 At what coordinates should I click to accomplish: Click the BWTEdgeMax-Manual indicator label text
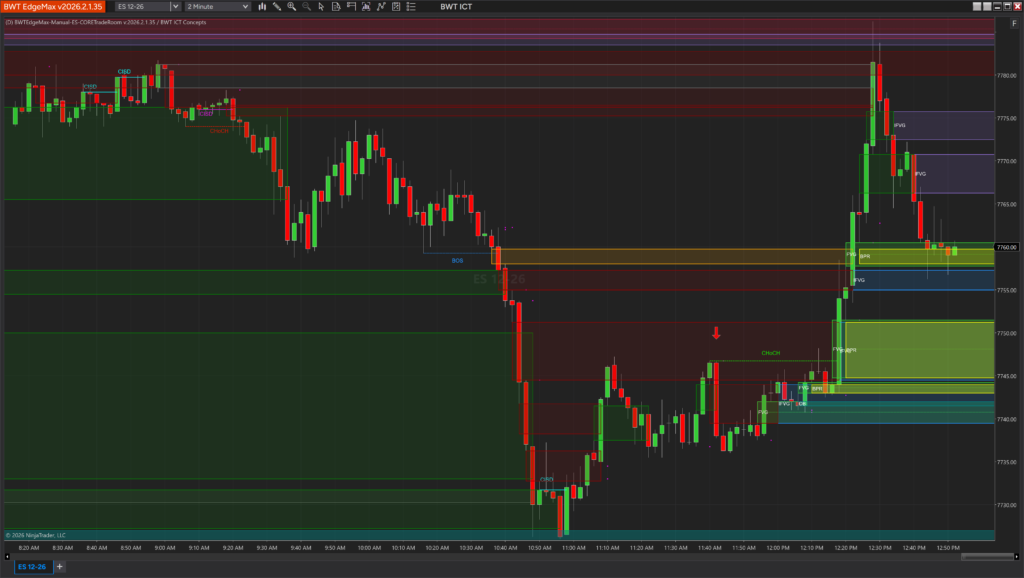(106, 22)
